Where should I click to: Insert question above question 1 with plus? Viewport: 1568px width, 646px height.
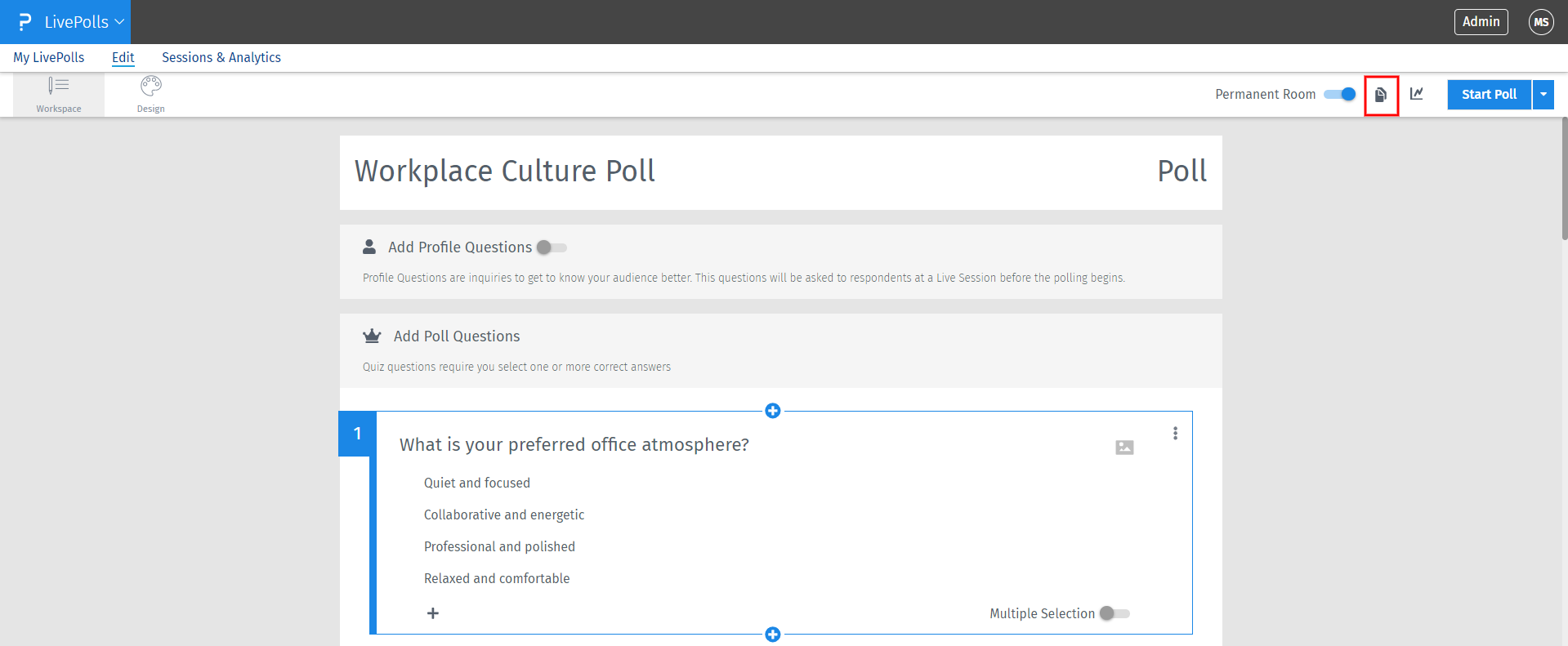click(x=772, y=411)
